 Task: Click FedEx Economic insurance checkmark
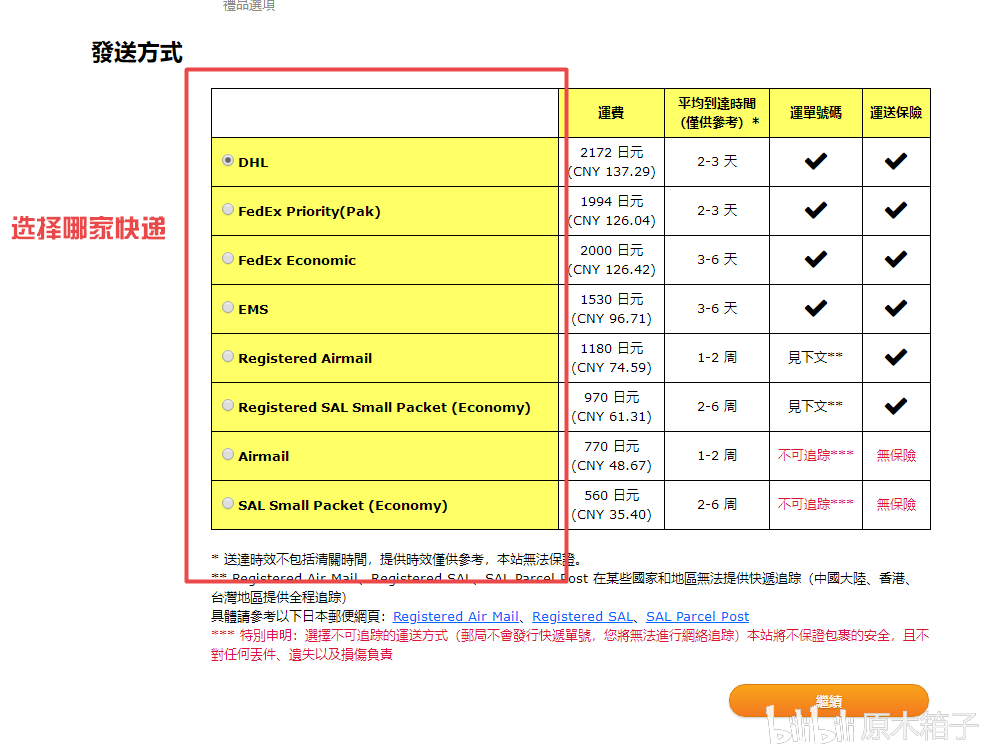coord(896,259)
